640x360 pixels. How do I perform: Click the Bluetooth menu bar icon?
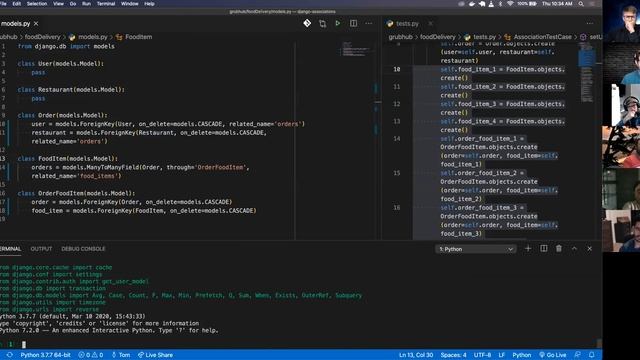500,4
